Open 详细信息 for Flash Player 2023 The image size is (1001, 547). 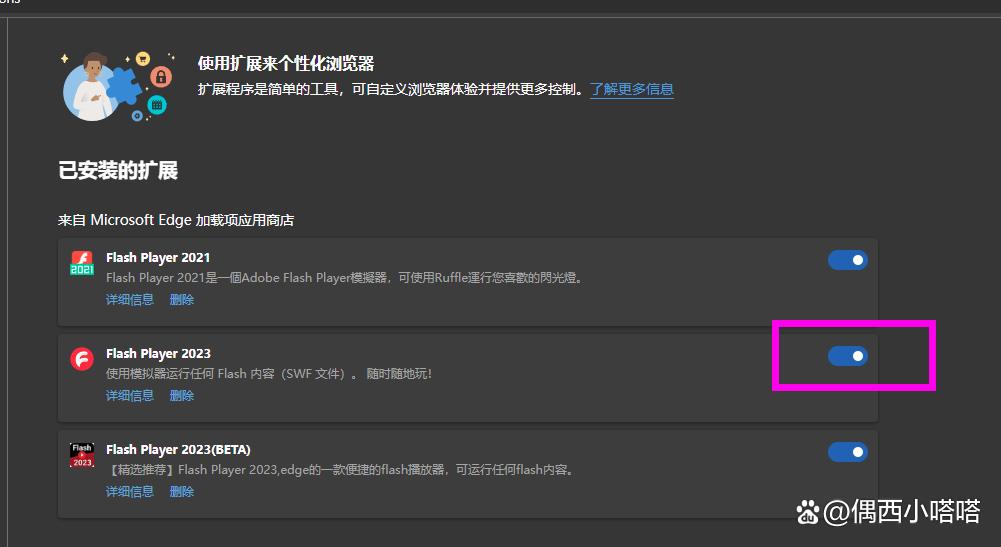pos(130,395)
